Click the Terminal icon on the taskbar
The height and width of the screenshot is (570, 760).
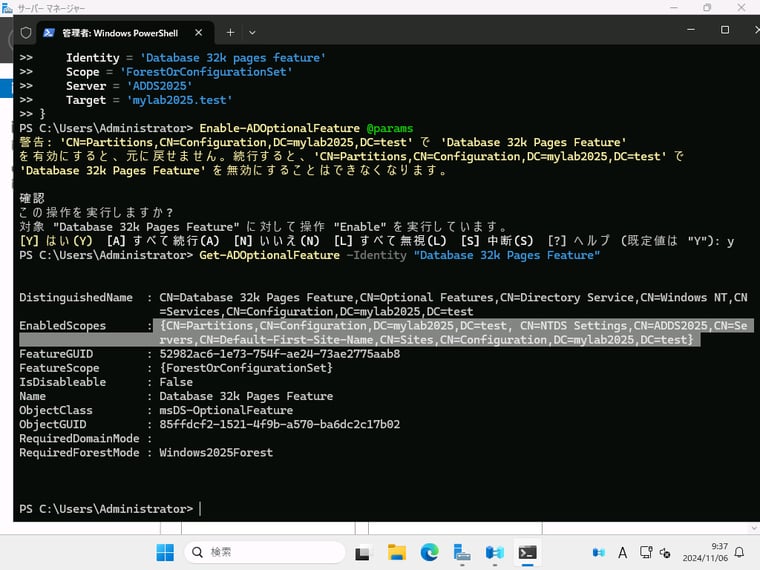coord(527,552)
